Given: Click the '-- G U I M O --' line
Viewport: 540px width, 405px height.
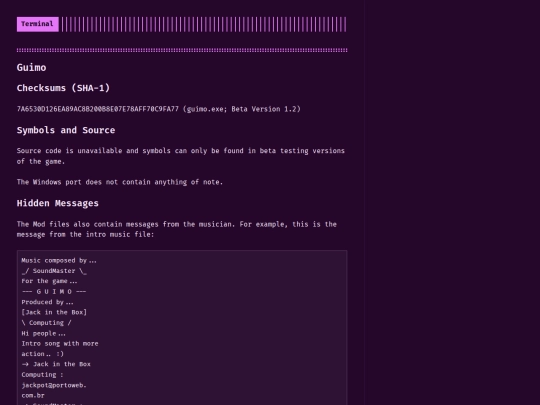Looking at the screenshot, I should tap(54, 292).
